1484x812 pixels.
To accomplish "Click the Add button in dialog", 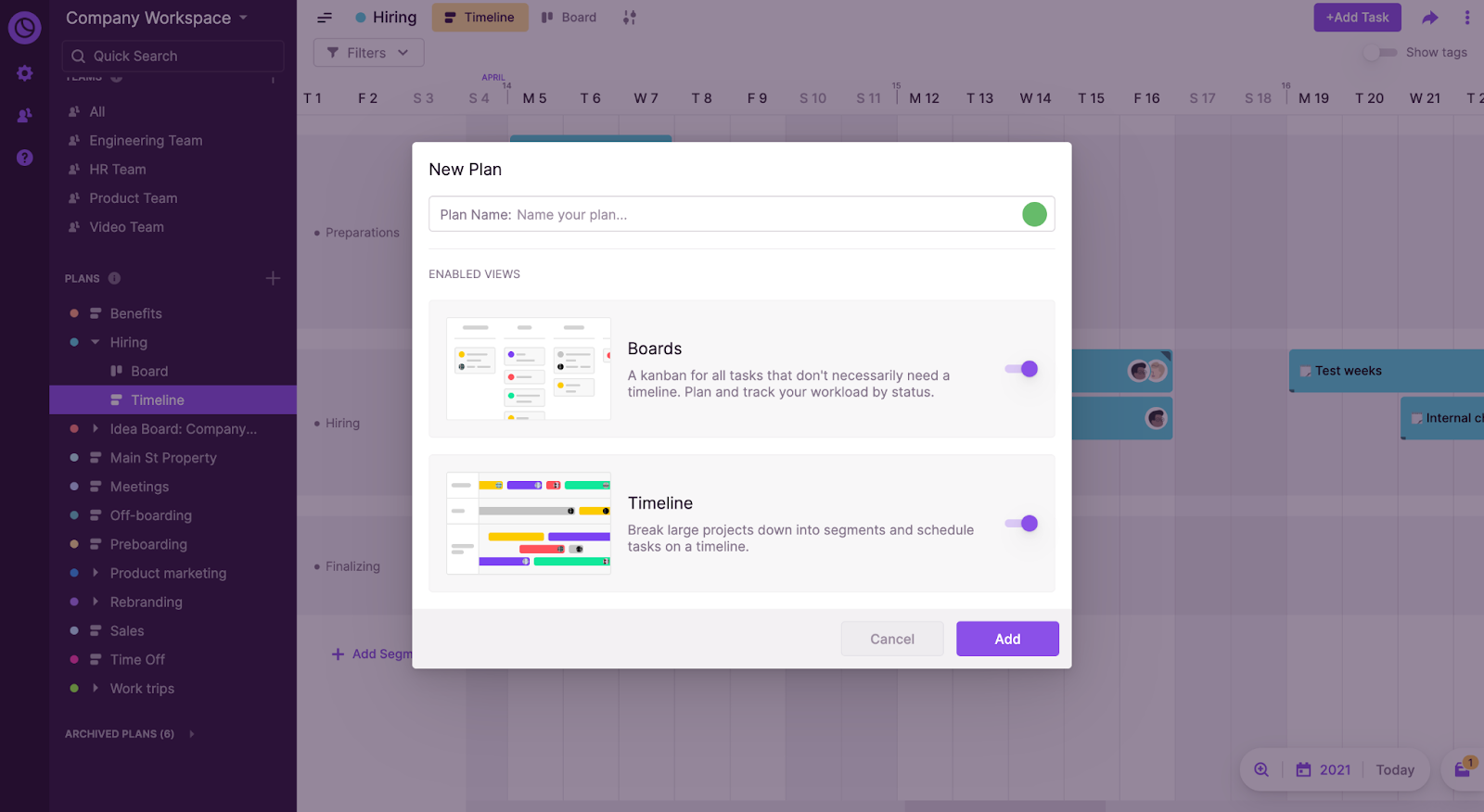I will click(1007, 639).
